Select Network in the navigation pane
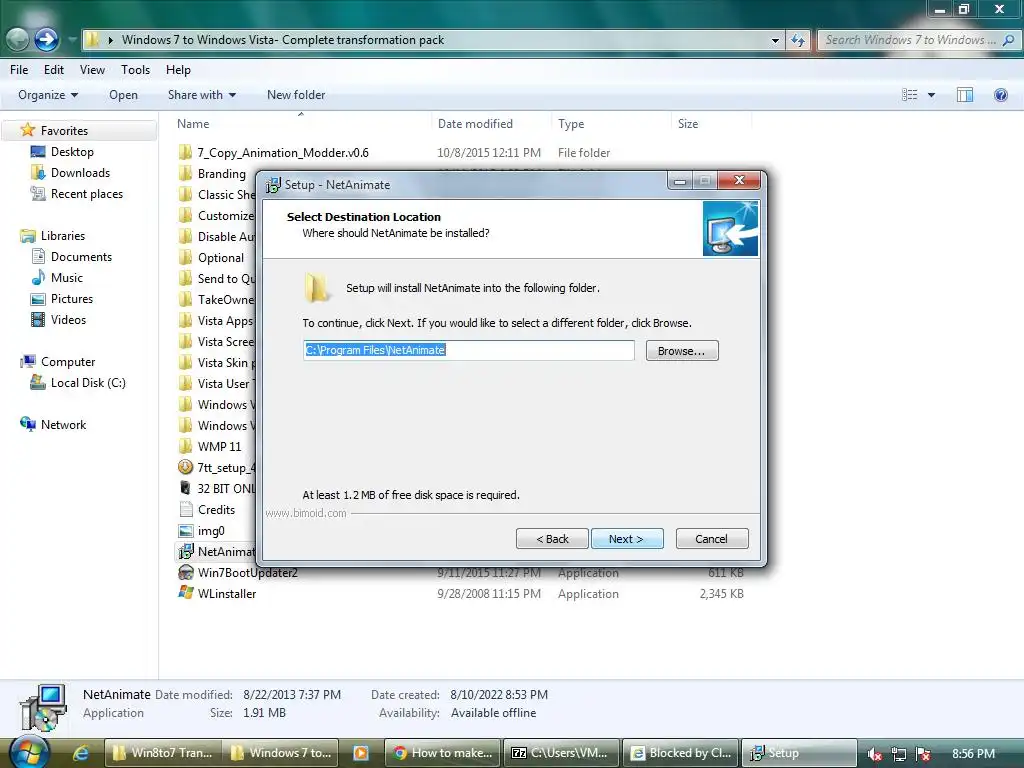The image size is (1024, 768). click(x=63, y=424)
